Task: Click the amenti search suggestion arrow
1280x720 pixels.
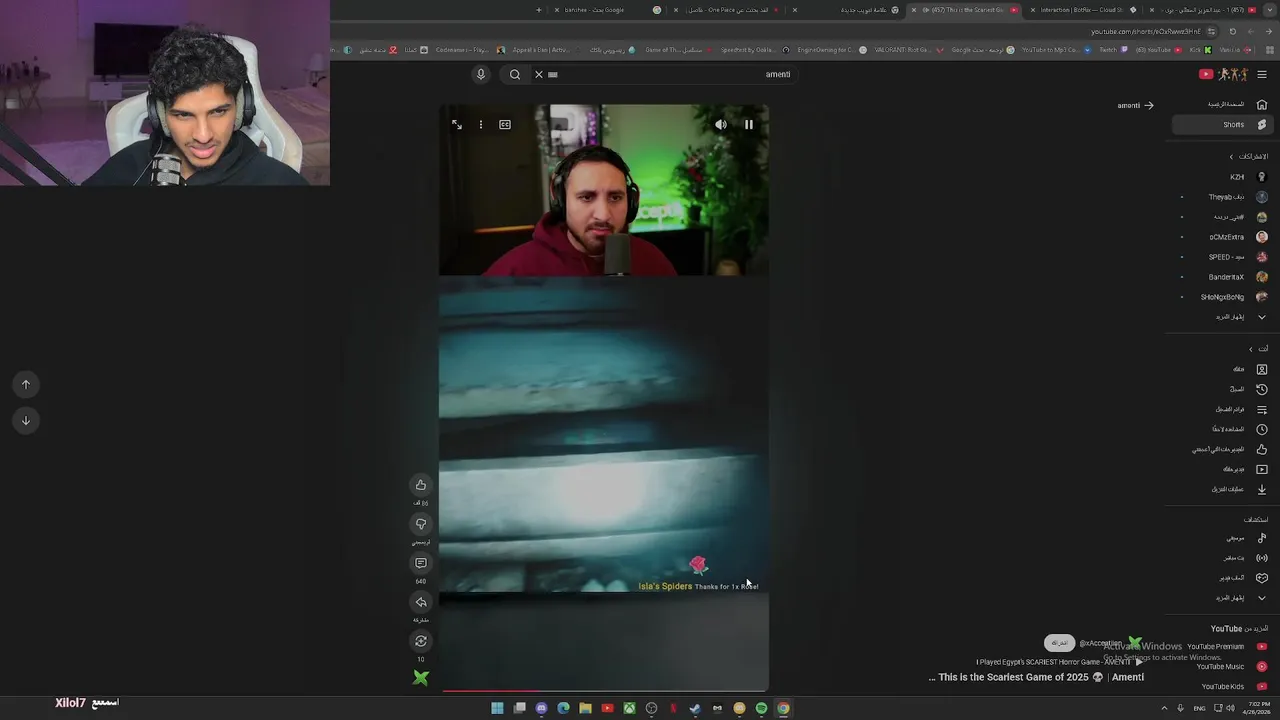Action: (x=1149, y=105)
